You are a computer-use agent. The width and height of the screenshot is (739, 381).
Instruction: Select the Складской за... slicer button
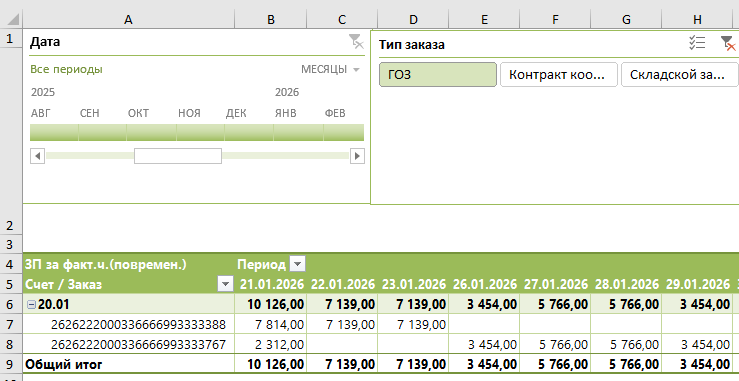click(679, 75)
